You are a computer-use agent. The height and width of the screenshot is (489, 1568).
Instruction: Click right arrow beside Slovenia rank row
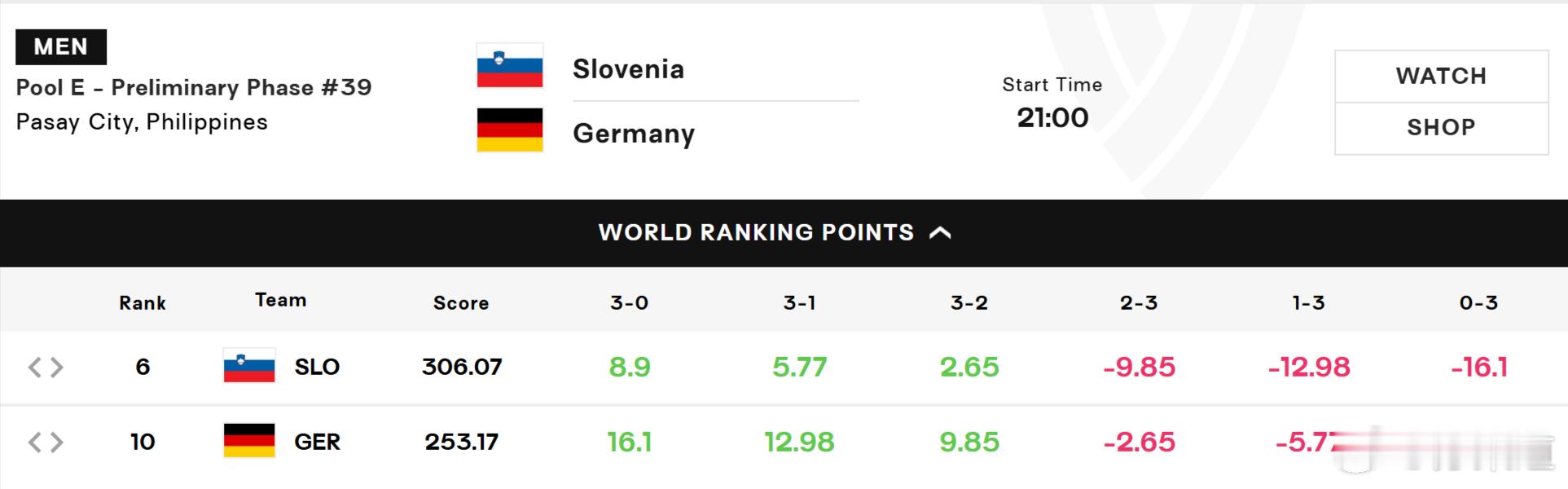(57, 368)
